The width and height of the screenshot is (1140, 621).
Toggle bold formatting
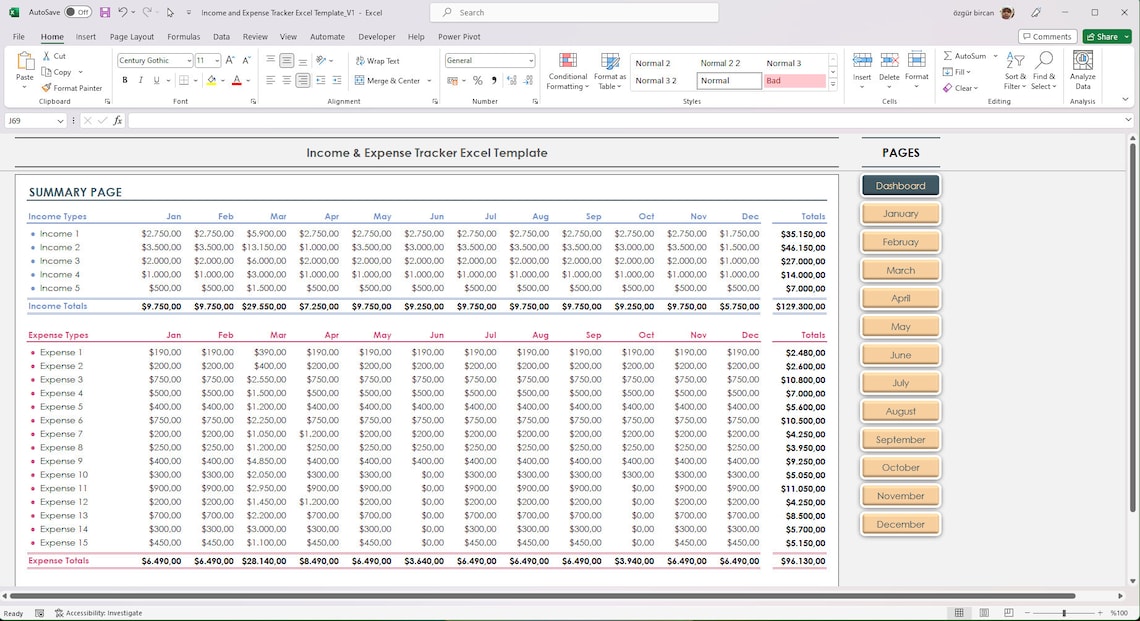click(x=125, y=79)
